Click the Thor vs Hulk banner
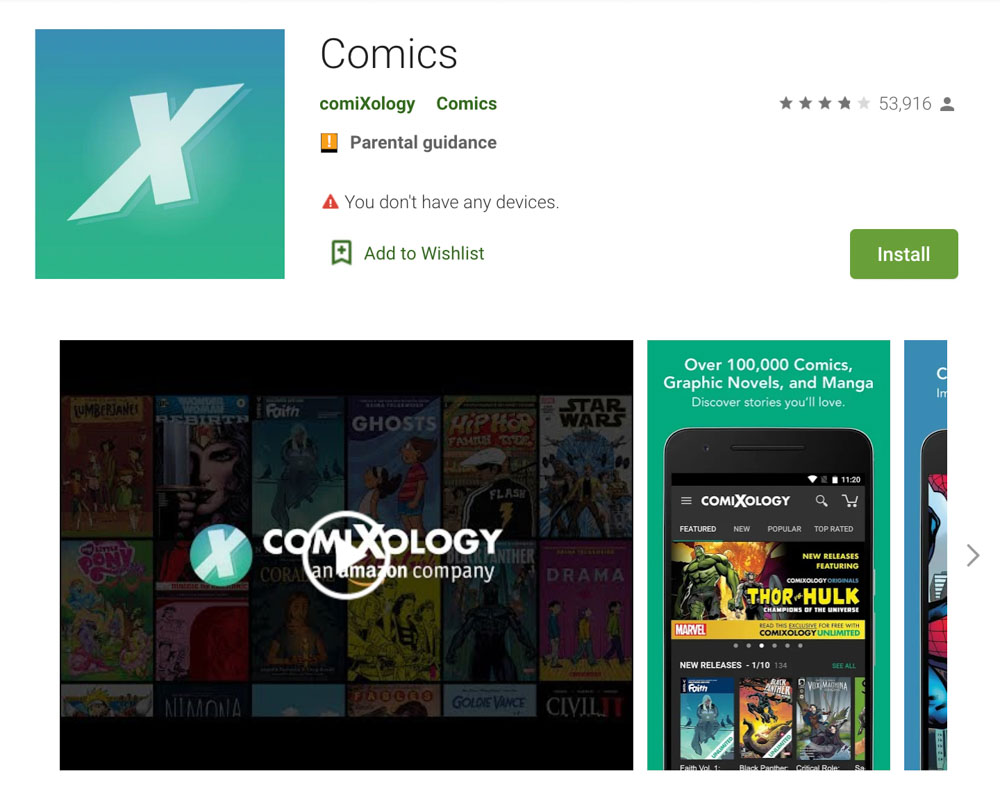The width and height of the screenshot is (1000, 794). point(768,591)
